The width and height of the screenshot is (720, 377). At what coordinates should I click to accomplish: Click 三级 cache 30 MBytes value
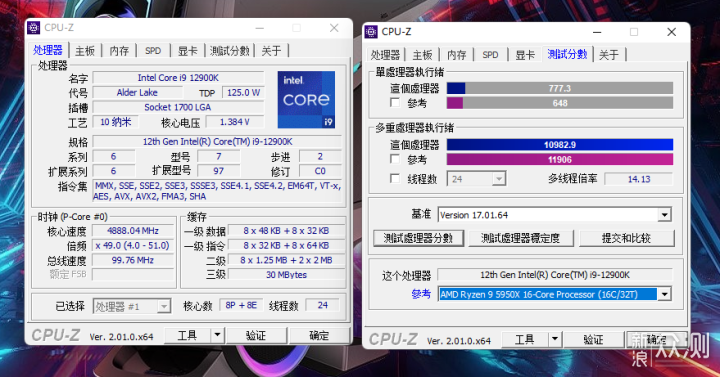click(x=286, y=275)
